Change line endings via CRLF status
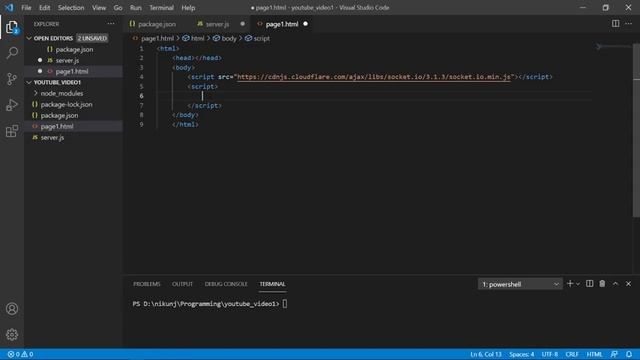 pyautogui.click(x=572, y=354)
